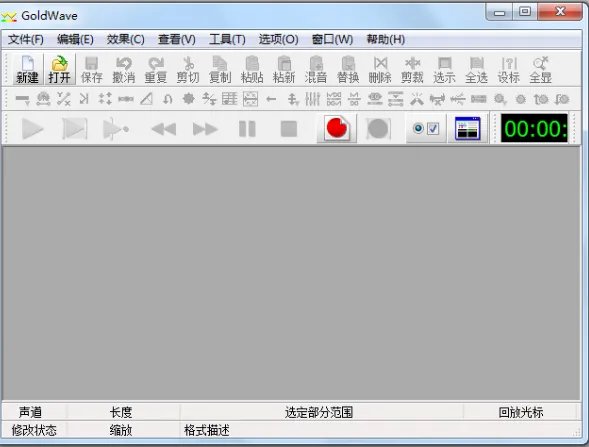Click the 删除 (Delete) icon
The height and width of the screenshot is (447, 589).
(380, 69)
